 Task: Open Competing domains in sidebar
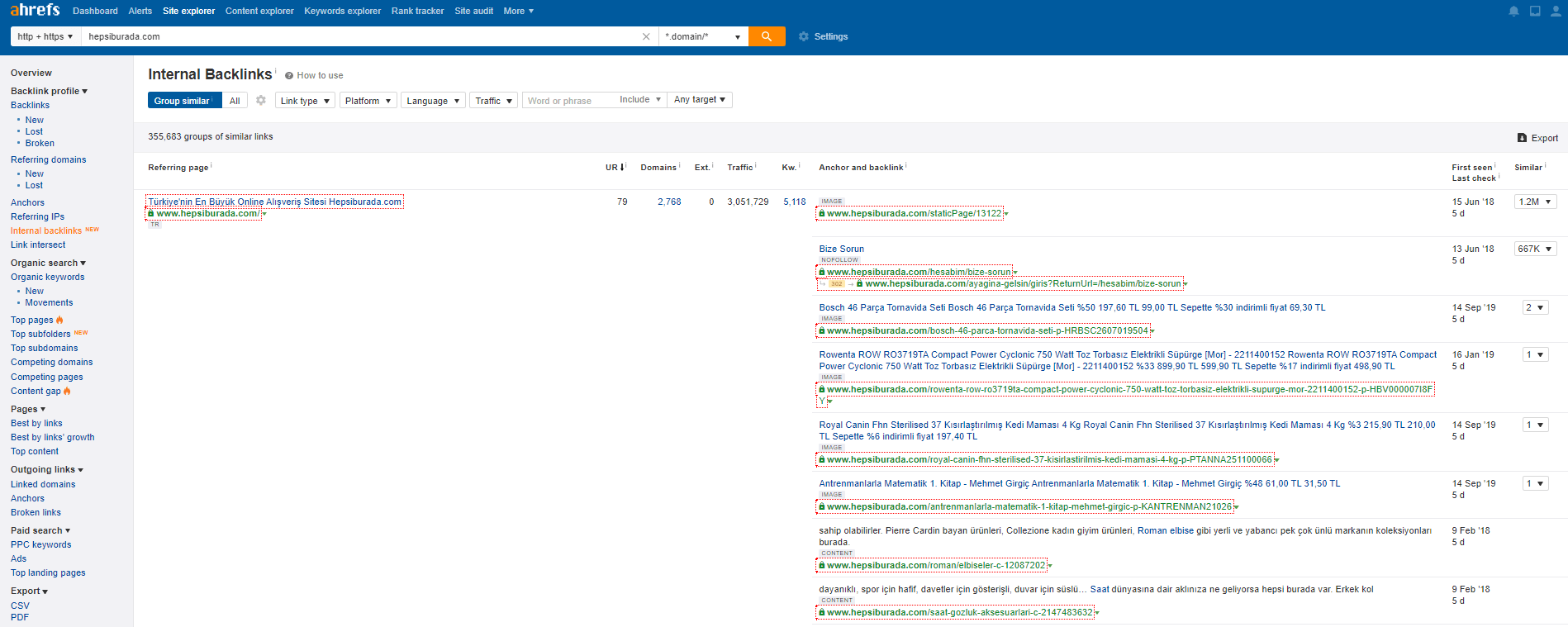tap(52, 362)
